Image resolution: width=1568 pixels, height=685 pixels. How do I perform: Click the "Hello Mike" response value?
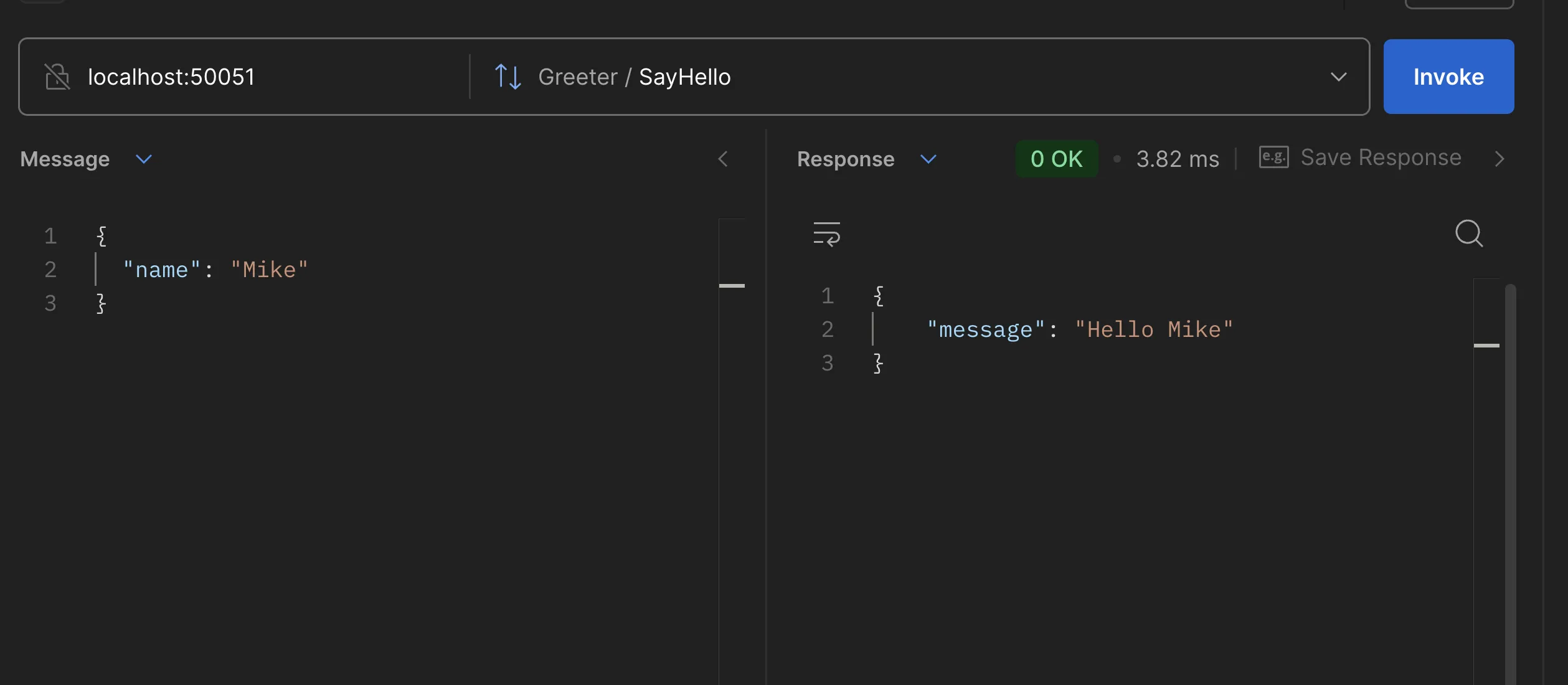tap(1153, 329)
